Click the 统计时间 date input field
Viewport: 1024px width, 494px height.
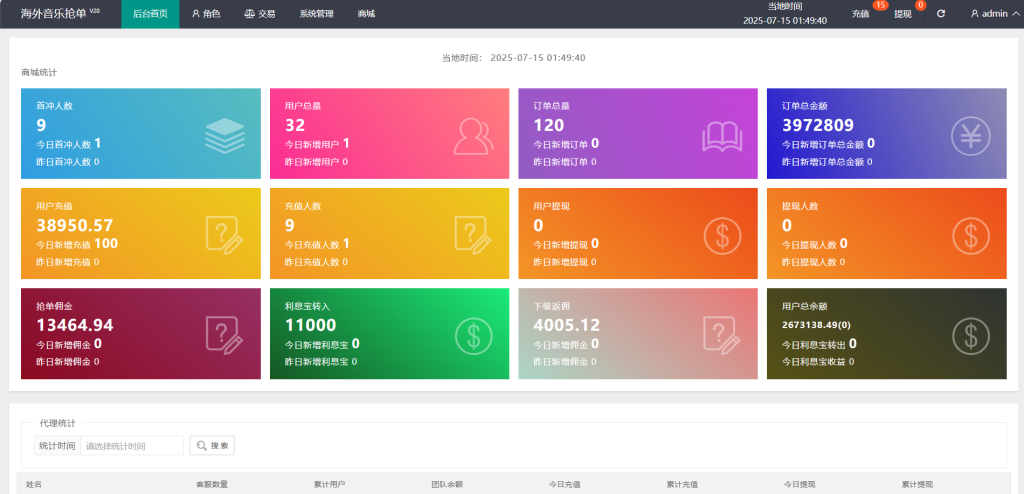132,446
